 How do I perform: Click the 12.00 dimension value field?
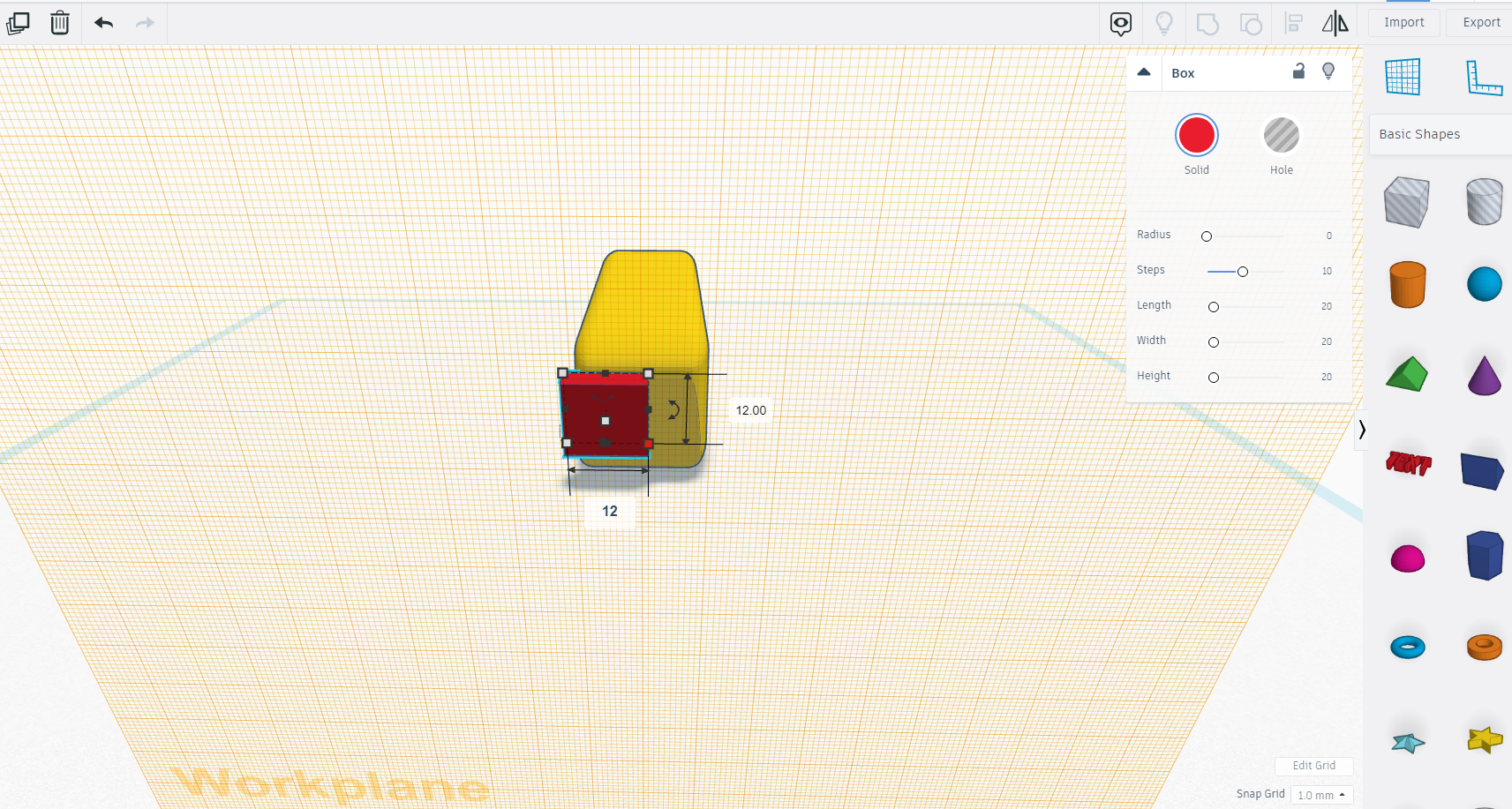(751, 410)
